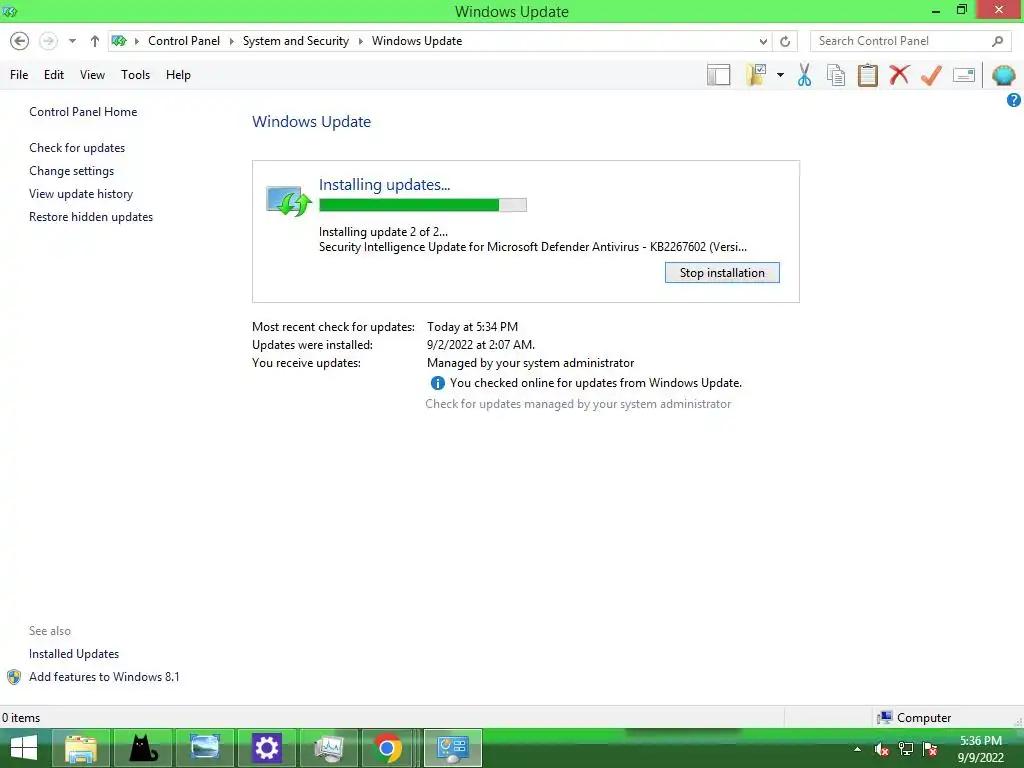Click Check for updates managed by administrator
Viewport: 1024px width, 768px height.
tap(578, 404)
